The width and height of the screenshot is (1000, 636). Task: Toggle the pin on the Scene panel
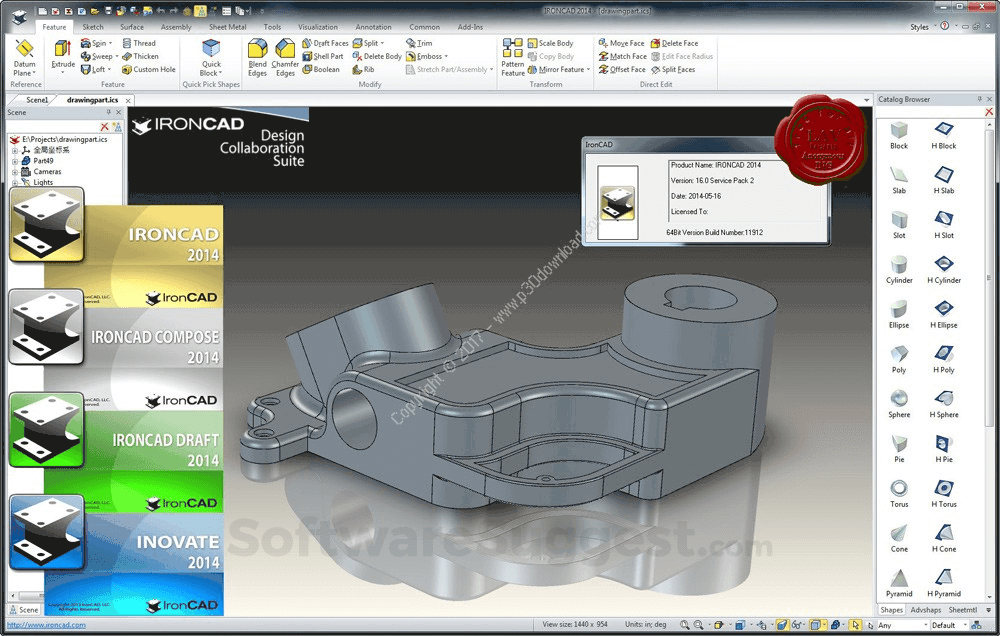pyautogui.click(x=109, y=112)
